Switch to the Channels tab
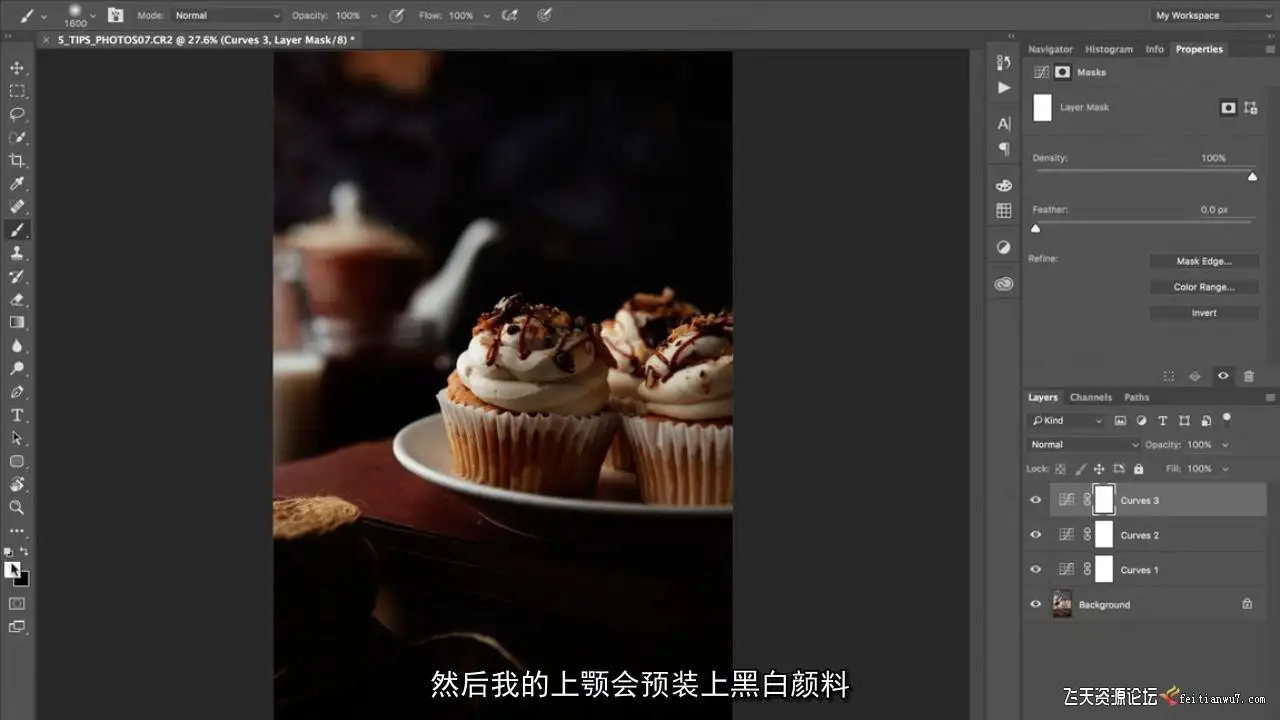Viewport: 1280px width, 720px height. [1091, 397]
